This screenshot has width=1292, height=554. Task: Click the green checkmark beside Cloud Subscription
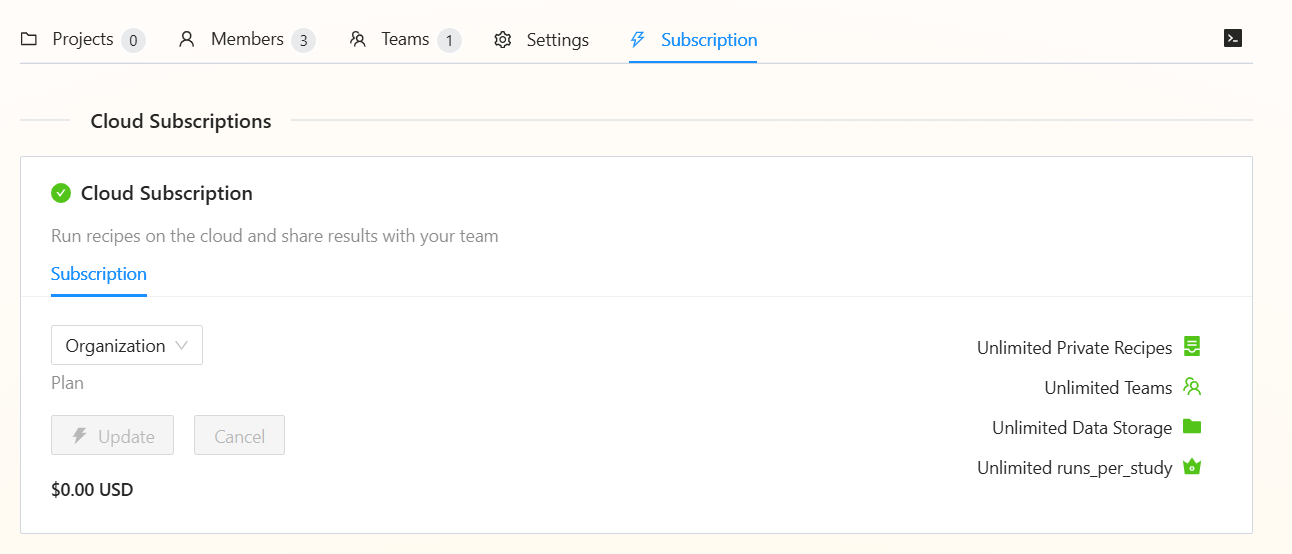point(61,193)
